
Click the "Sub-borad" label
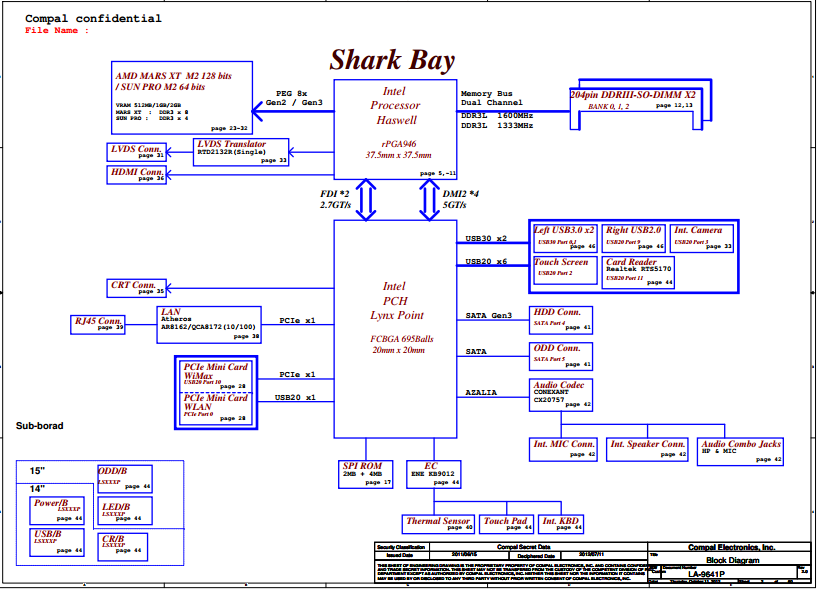40,426
